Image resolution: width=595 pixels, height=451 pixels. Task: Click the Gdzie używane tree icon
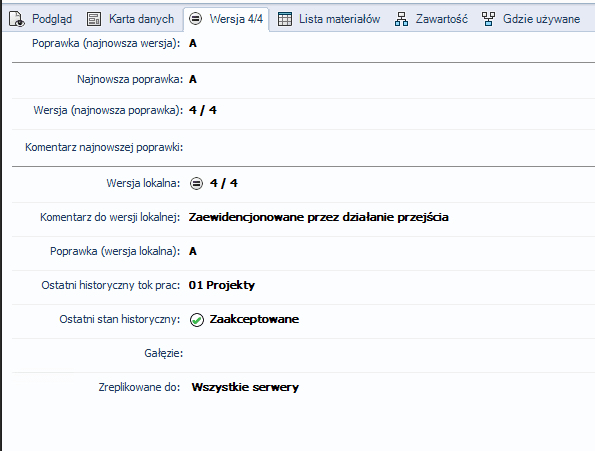[x=488, y=19]
